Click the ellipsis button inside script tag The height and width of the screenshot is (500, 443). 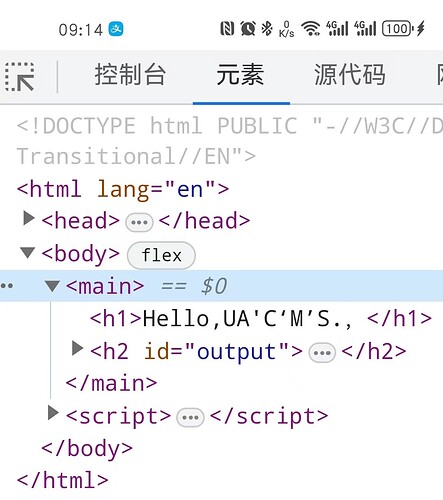click(190, 417)
